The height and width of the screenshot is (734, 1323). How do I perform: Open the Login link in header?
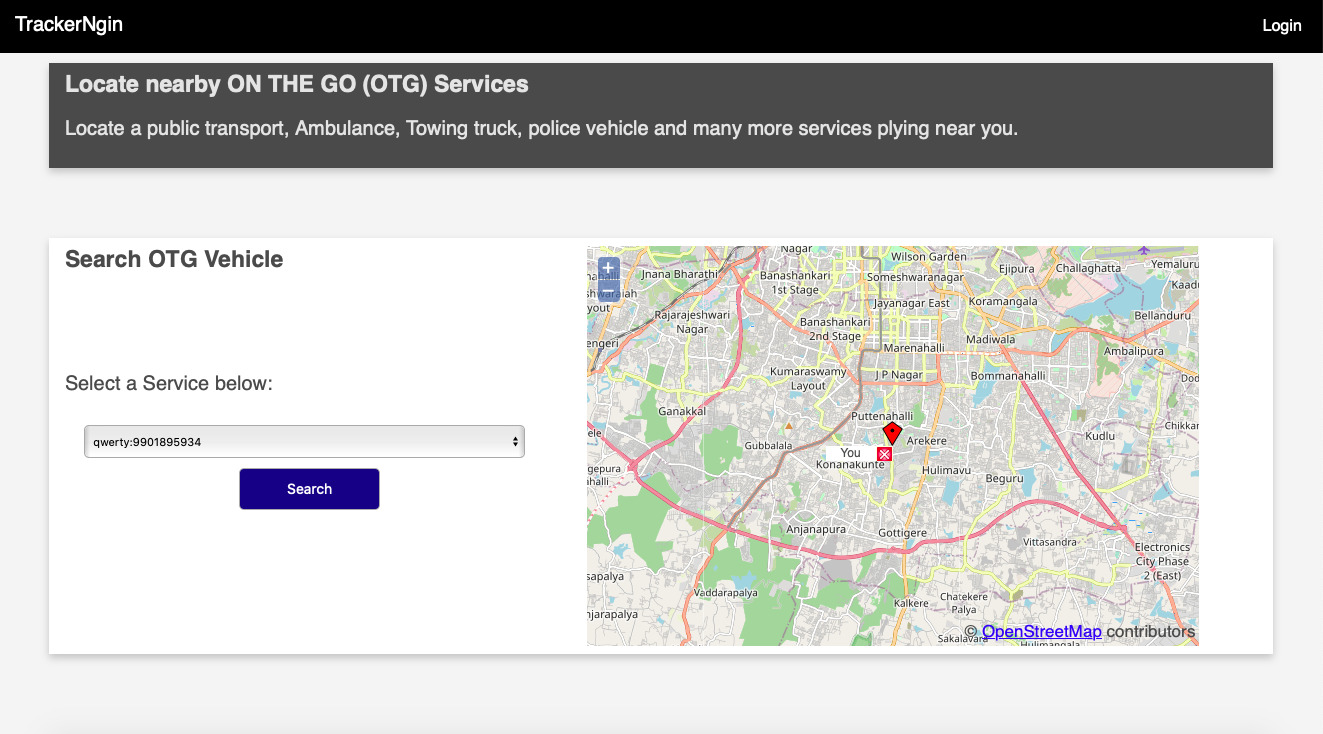point(1281,26)
